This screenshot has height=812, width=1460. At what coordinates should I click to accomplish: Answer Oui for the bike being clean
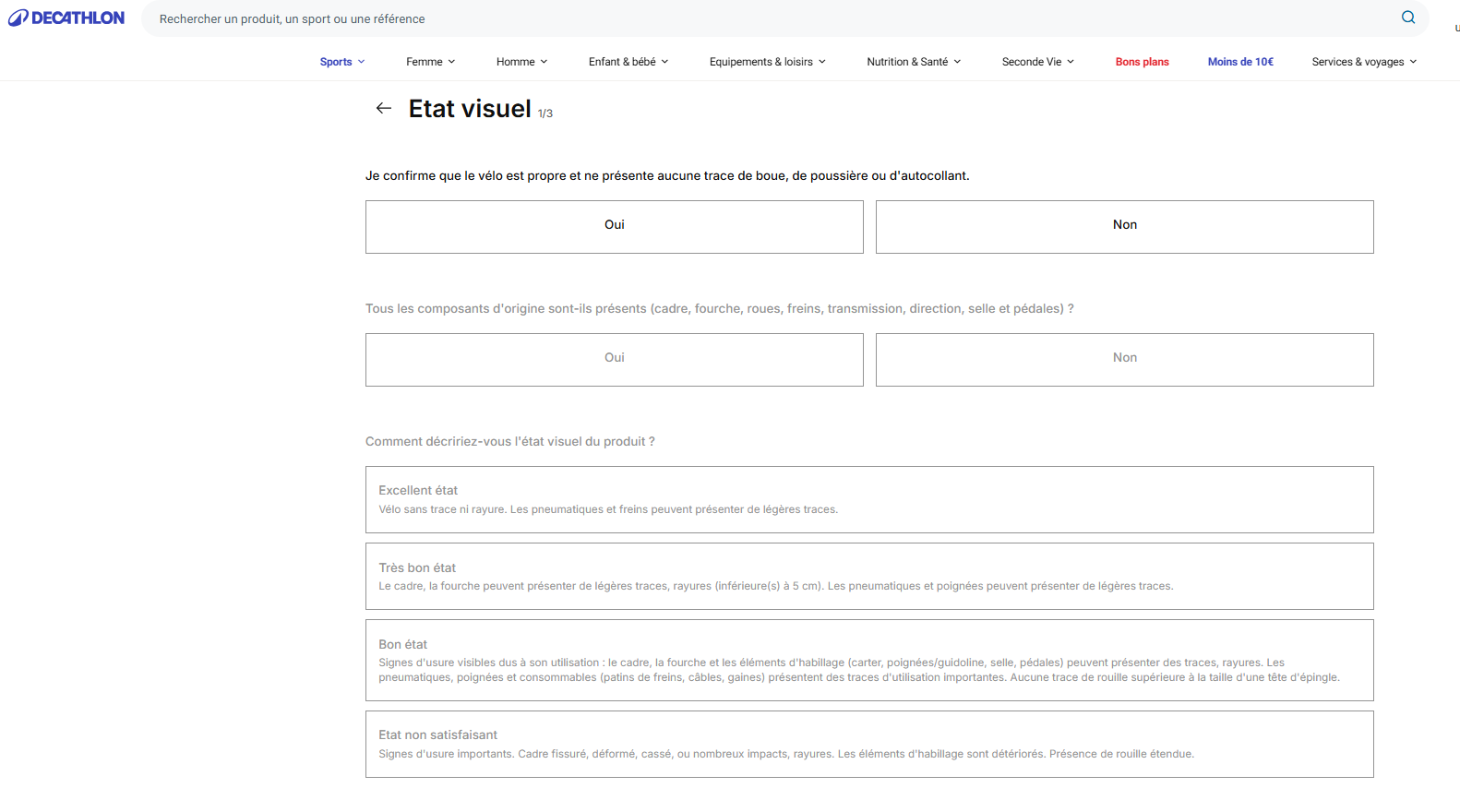pyautogui.click(x=614, y=226)
